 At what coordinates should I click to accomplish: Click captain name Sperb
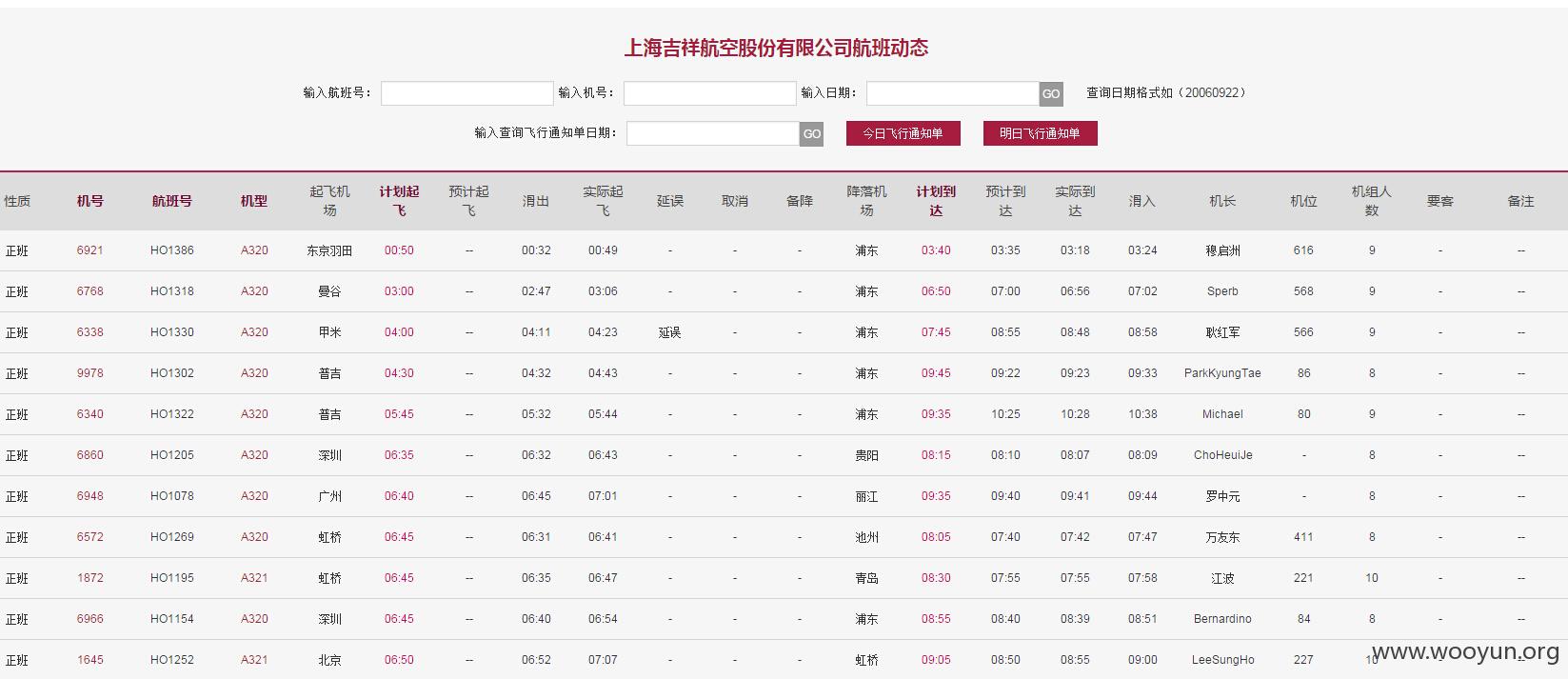(x=1222, y=291)
